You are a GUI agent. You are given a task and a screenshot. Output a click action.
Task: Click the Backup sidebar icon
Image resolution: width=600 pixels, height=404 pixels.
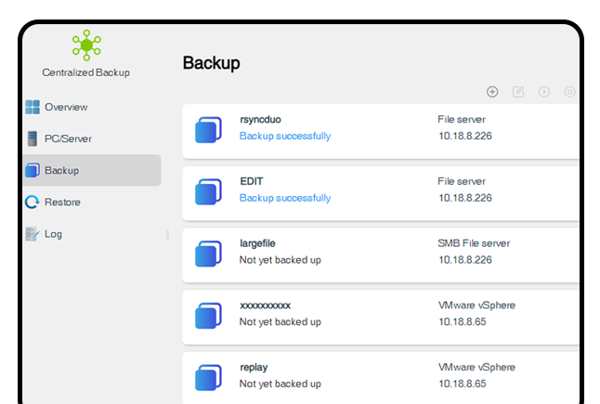click(x=33, y=170)
